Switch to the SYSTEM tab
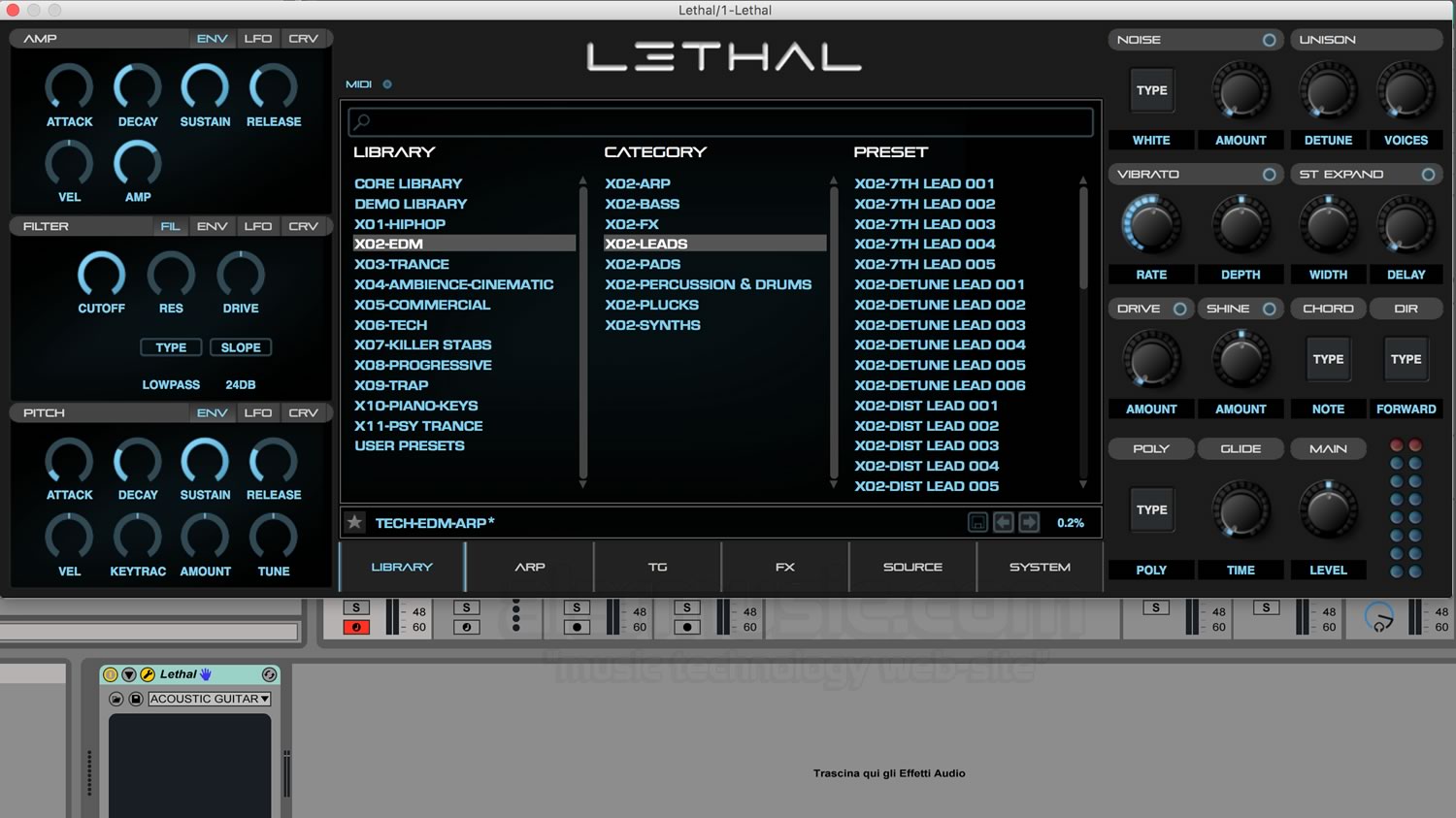1456x818 pixels. click(1040, 567)
